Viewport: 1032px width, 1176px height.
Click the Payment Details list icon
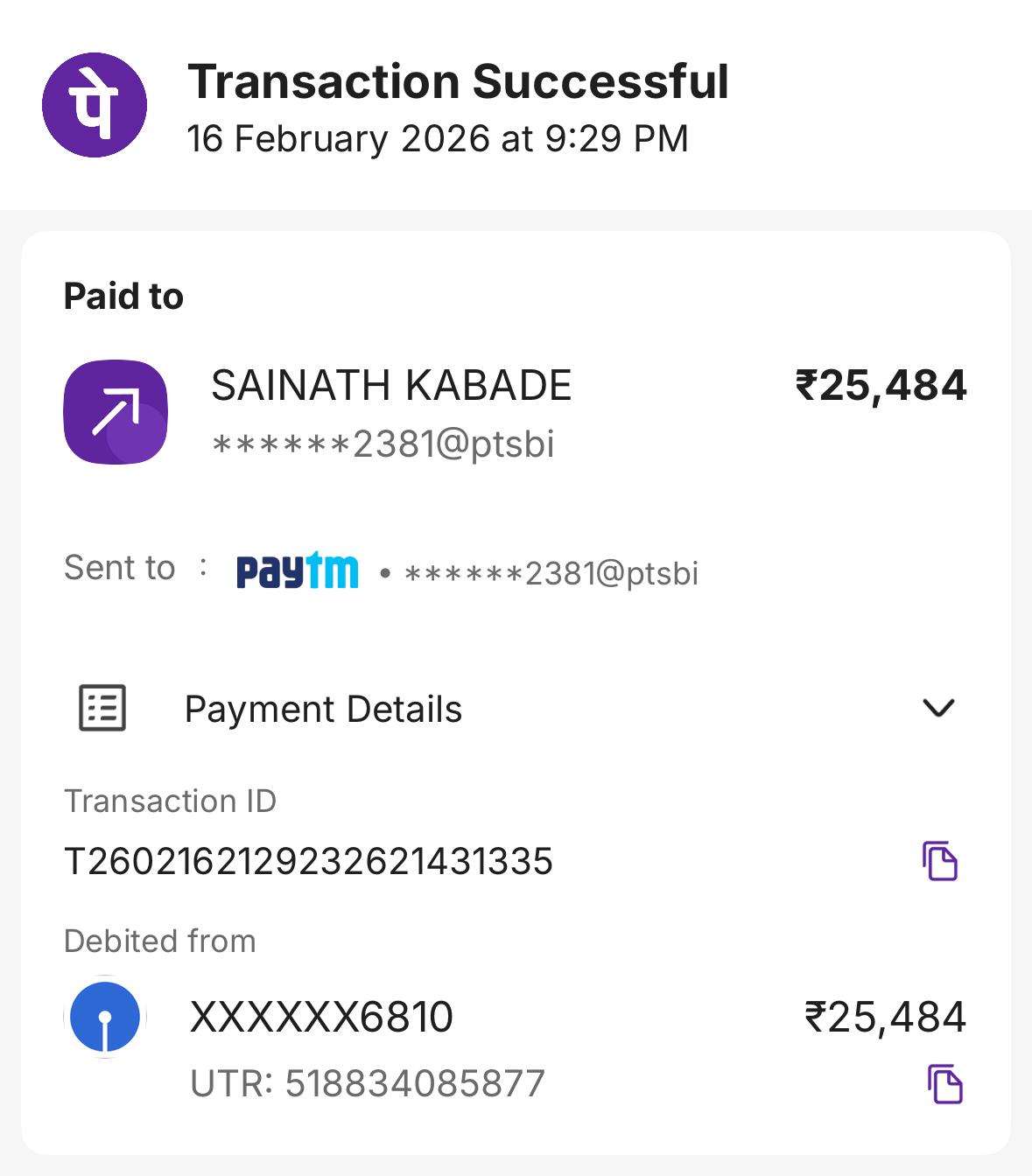pos(103,708)
